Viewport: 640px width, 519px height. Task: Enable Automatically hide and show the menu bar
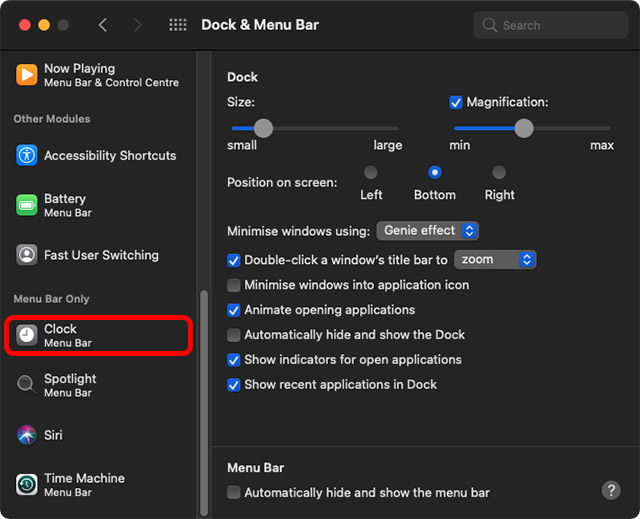(233, 492)
